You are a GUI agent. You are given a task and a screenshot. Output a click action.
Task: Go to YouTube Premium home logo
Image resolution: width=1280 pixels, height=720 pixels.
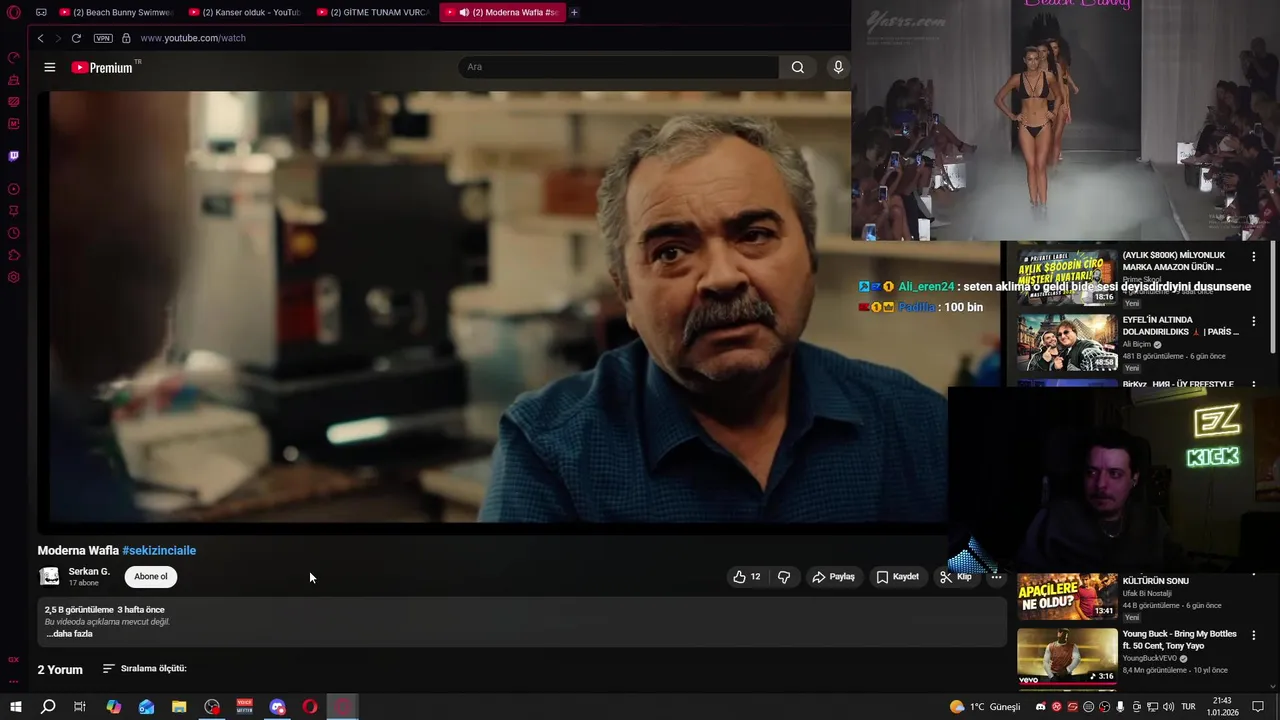coord(102,67)
